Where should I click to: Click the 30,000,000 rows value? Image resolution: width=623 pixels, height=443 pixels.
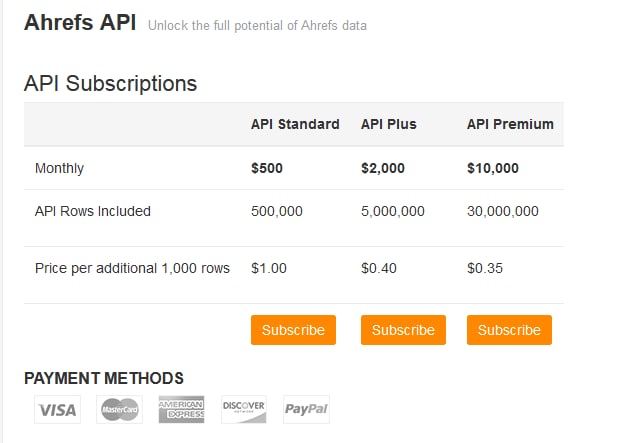click(x=503, y=211)
